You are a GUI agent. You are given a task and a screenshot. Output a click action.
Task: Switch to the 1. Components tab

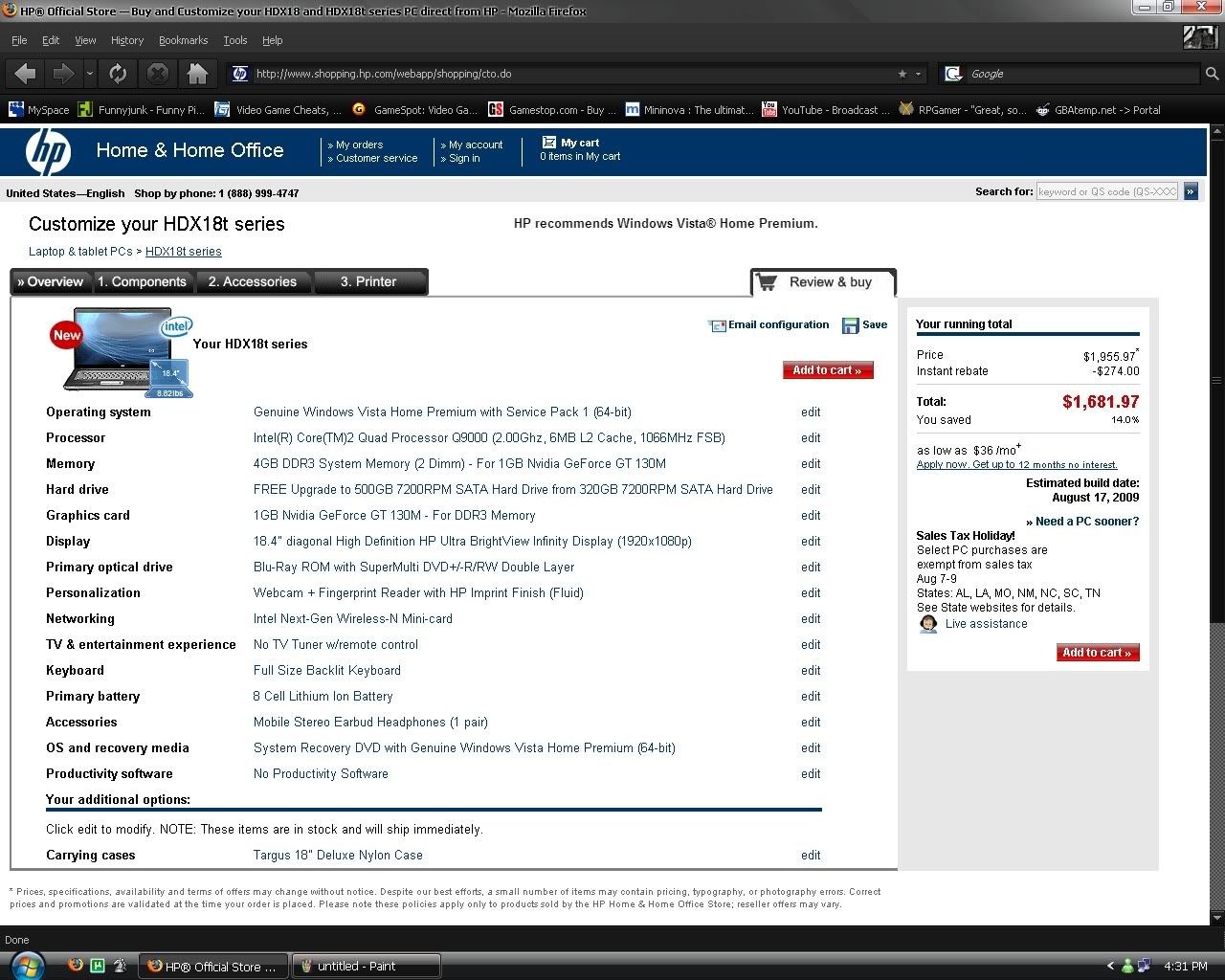tap(142, 281)
